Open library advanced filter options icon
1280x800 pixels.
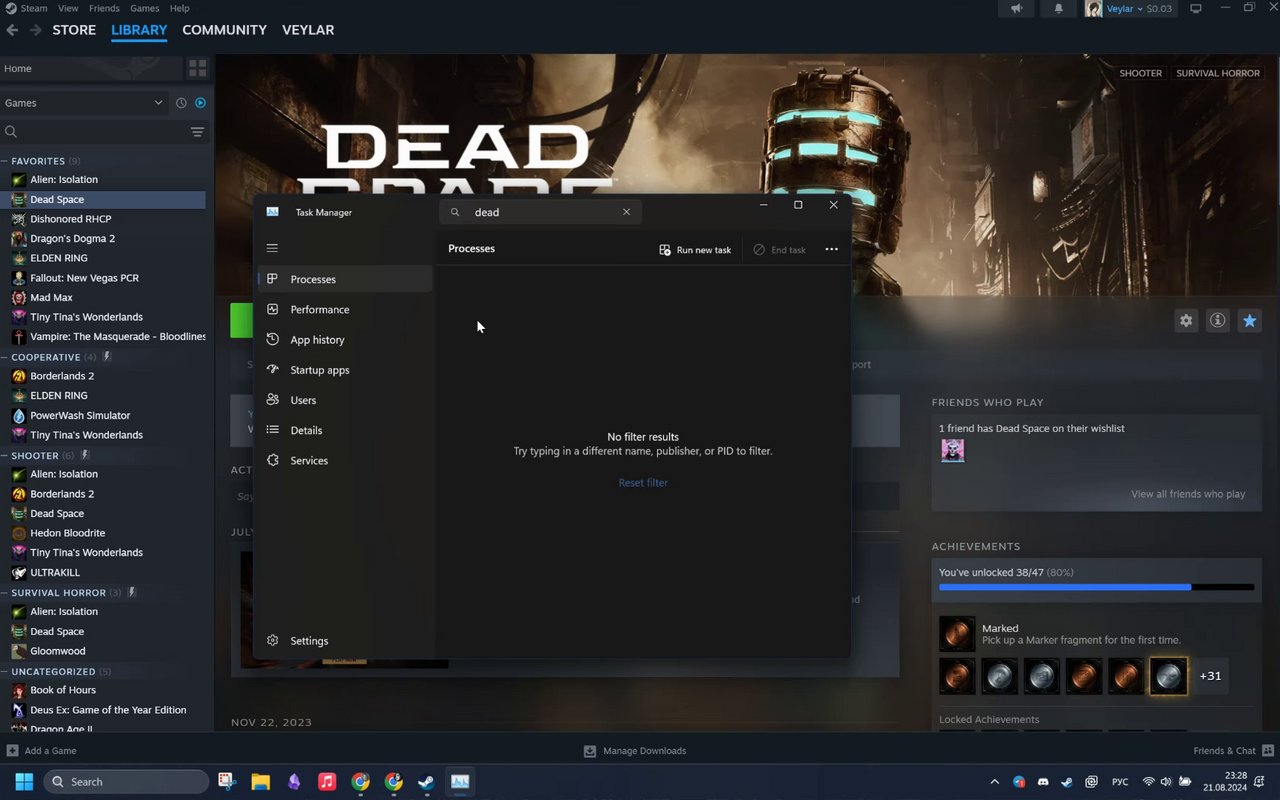pos(197,132)
